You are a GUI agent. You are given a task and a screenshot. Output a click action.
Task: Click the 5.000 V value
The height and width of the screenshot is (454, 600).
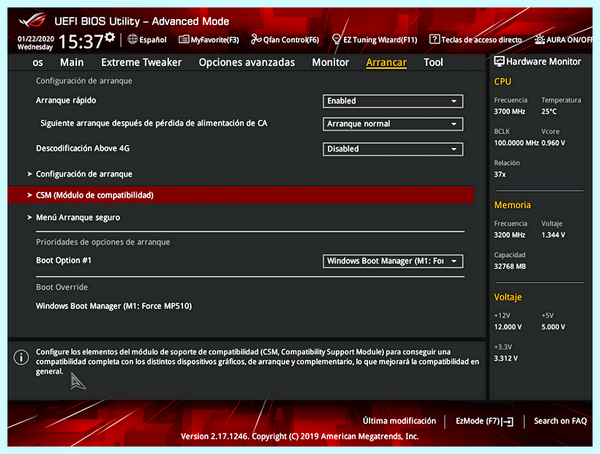[x=553, y=327]
